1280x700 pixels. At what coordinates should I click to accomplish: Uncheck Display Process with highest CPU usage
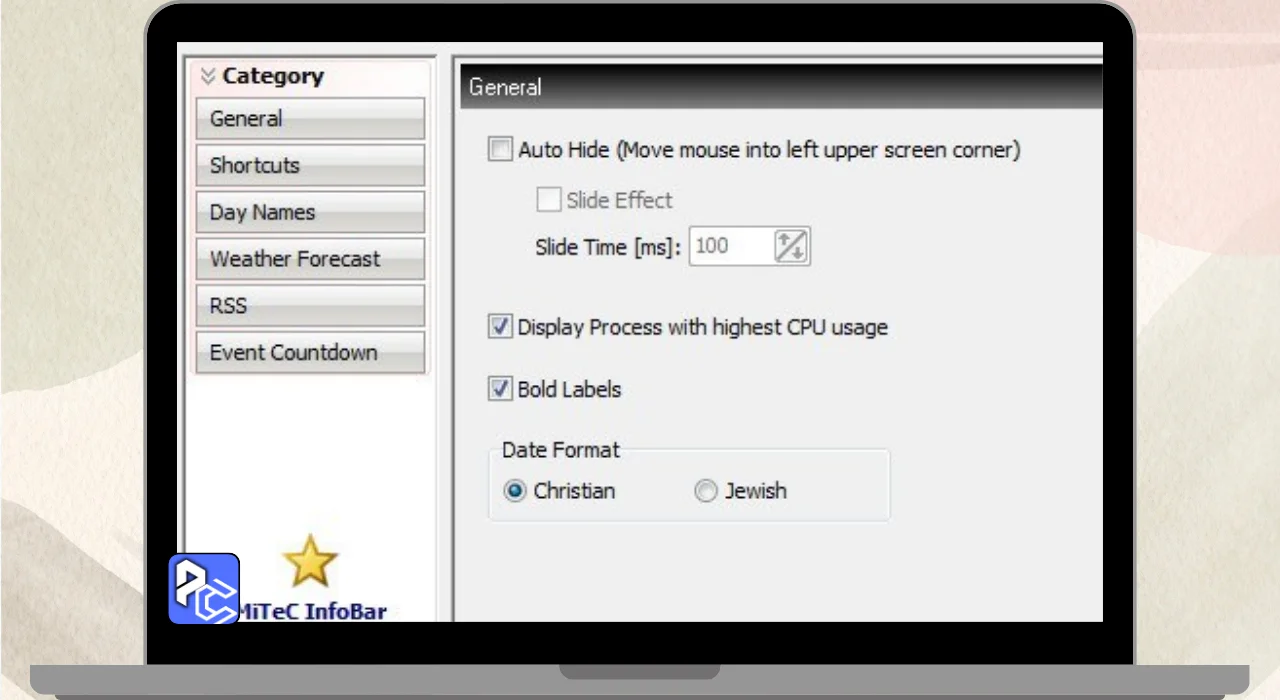[500, 327]
